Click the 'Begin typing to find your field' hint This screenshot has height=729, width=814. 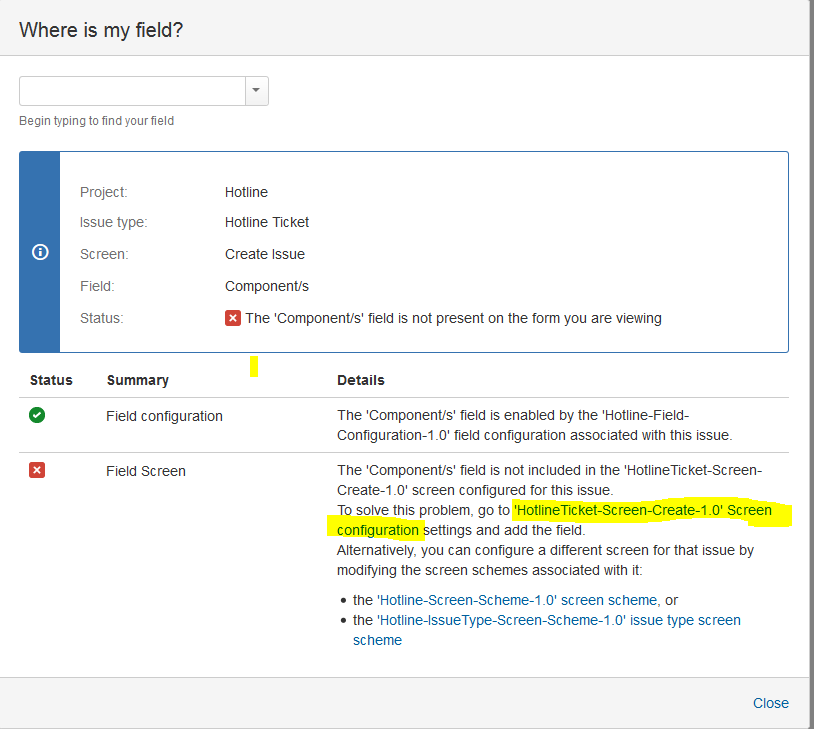tap(97, 120)
